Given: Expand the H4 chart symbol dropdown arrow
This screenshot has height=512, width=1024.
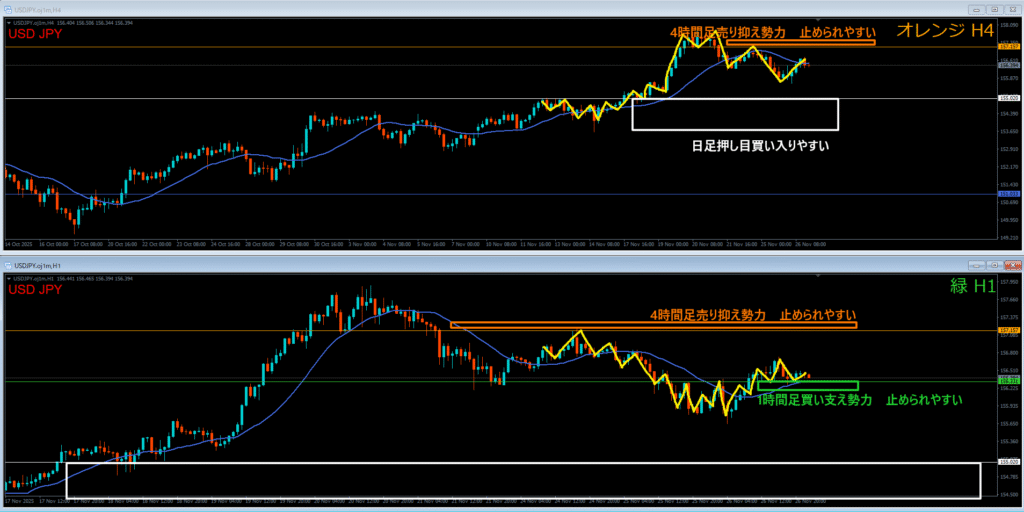Looking at the screenshot, I should 8,23.
